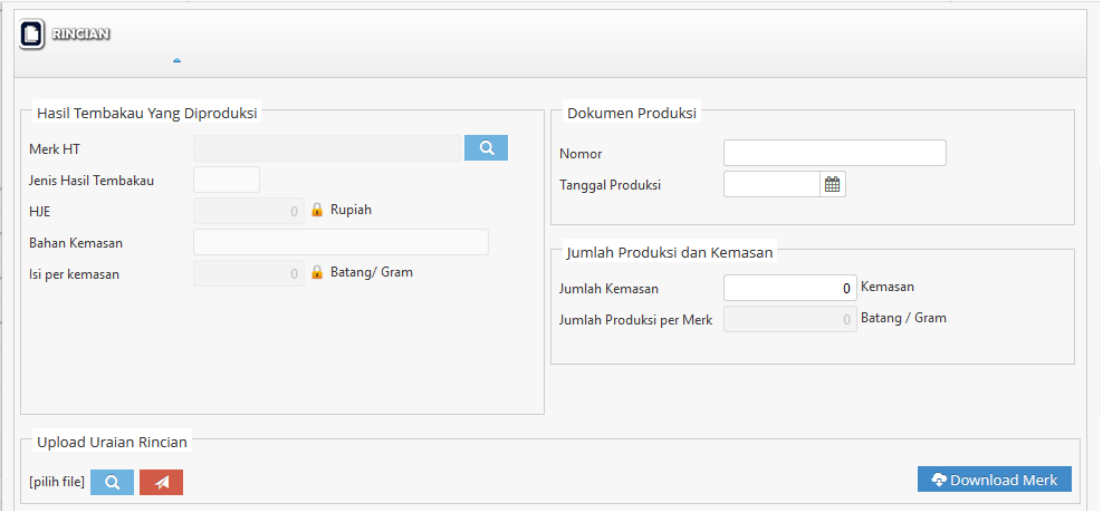Viewport: 1100px width, 511px height.
Task: Open the Tanggal Produksi calendar picker
Action: (x=832, y=184)
